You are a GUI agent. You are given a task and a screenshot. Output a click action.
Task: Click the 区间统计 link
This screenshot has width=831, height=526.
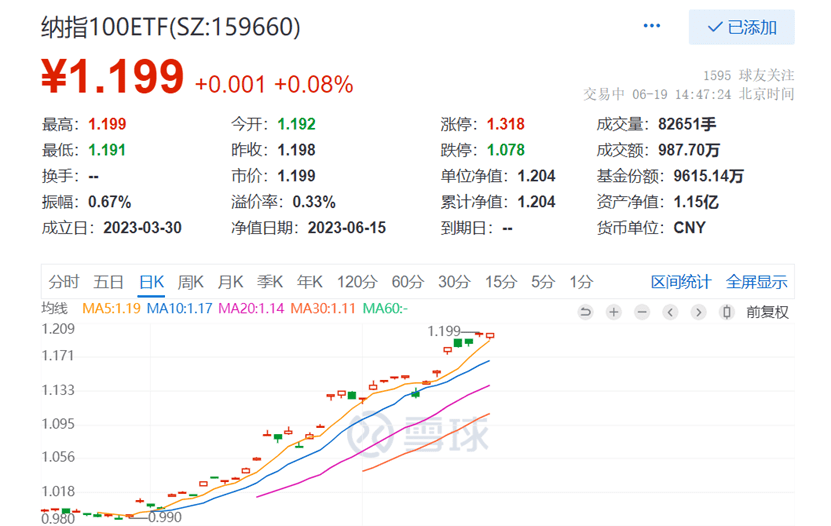coord(681,282)
